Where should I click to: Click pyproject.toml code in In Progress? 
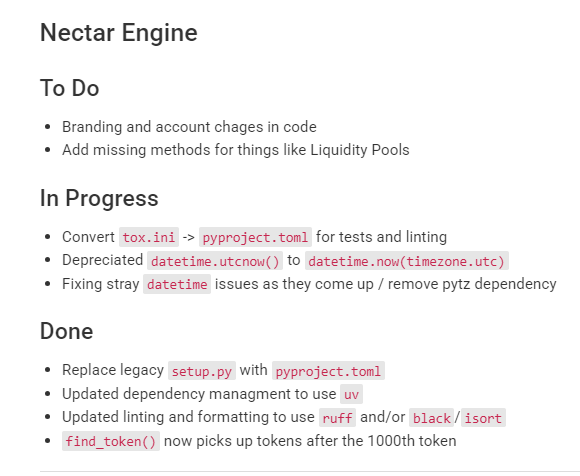(x=255, y=237)
